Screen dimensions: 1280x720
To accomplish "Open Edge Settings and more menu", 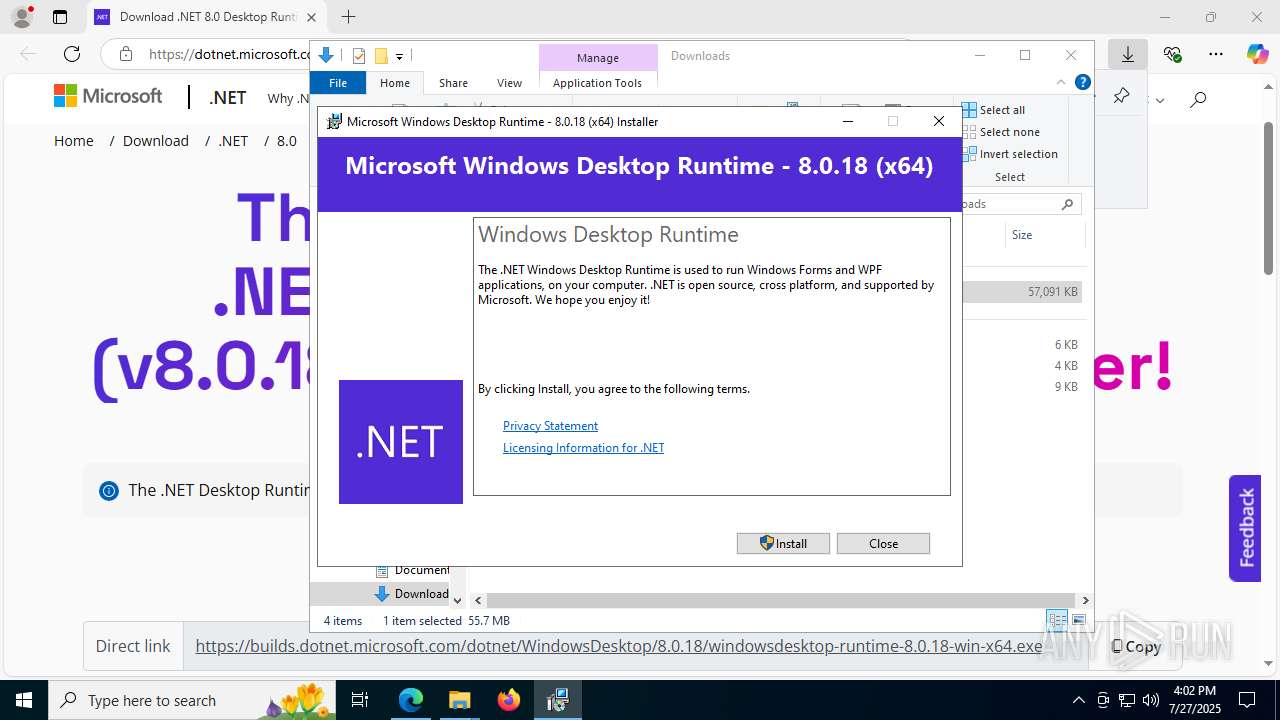I will pyautogui.click(x=1215, y=54).
